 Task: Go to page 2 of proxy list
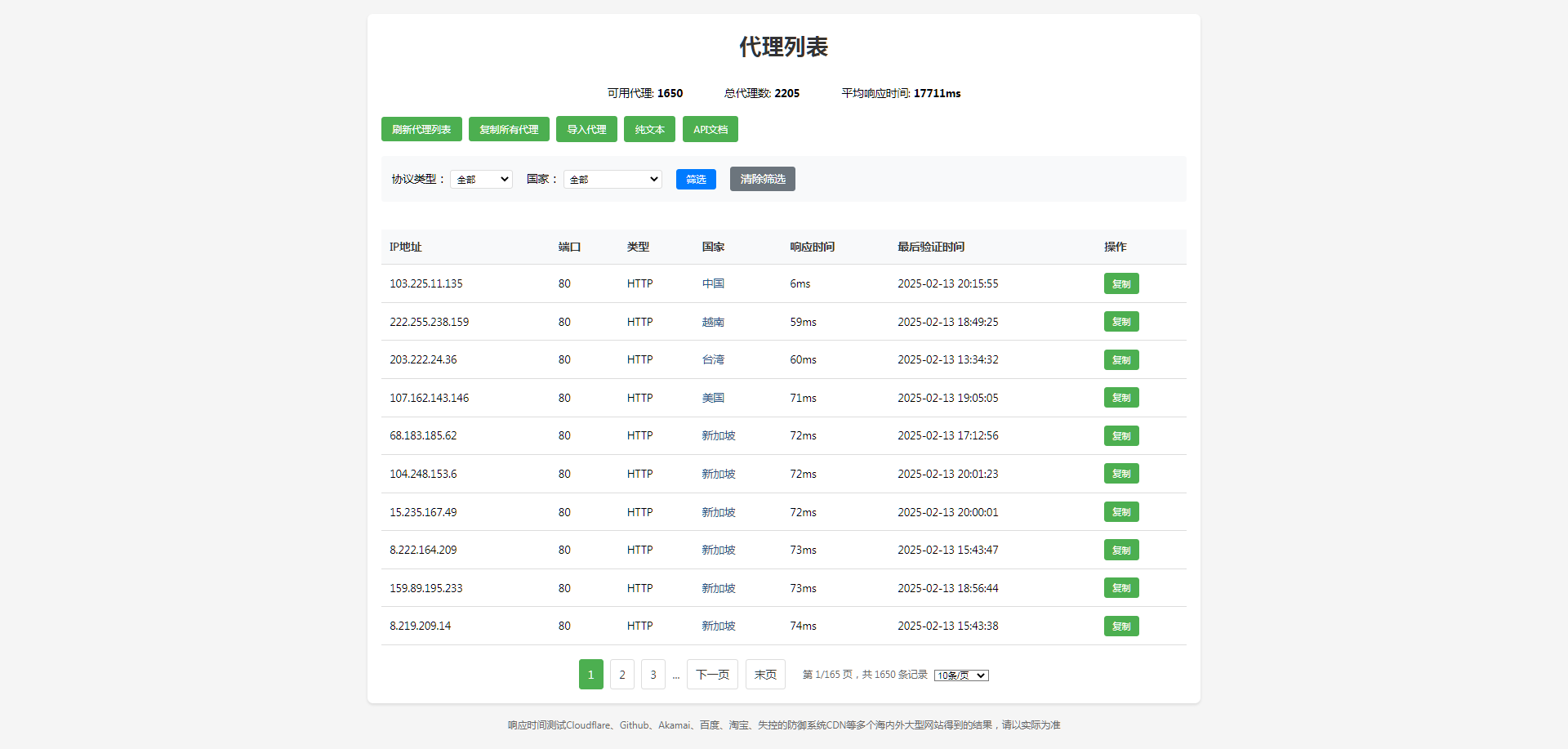click(x=621, y=674)
